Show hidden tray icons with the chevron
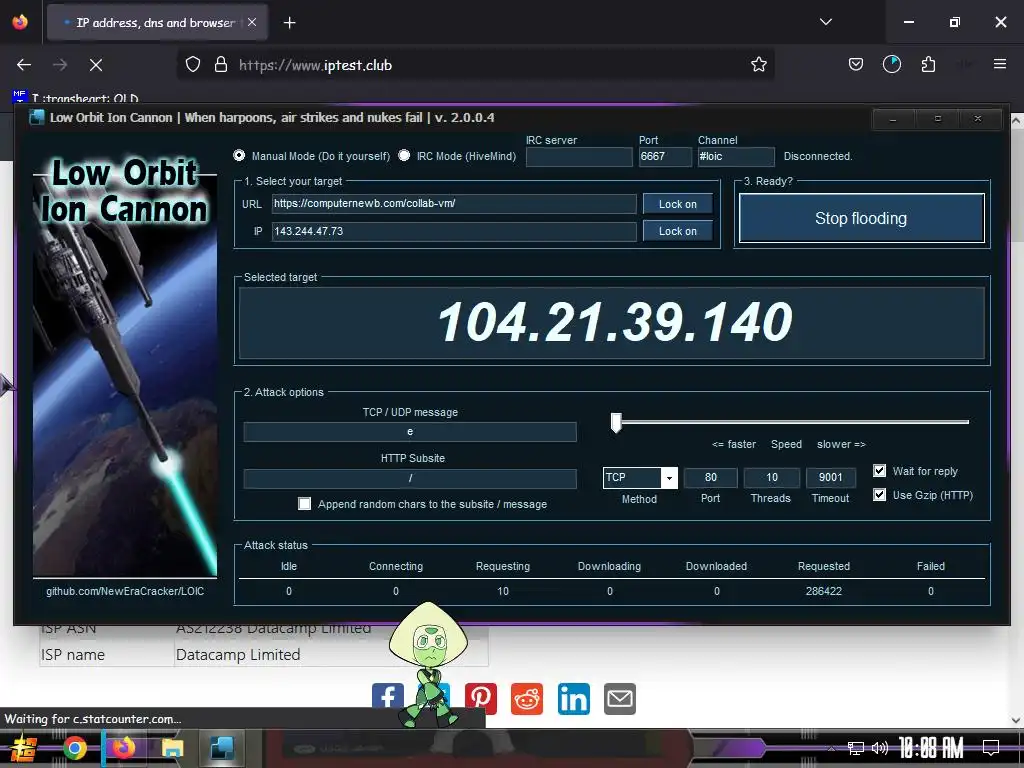 [x=831, y=748]
